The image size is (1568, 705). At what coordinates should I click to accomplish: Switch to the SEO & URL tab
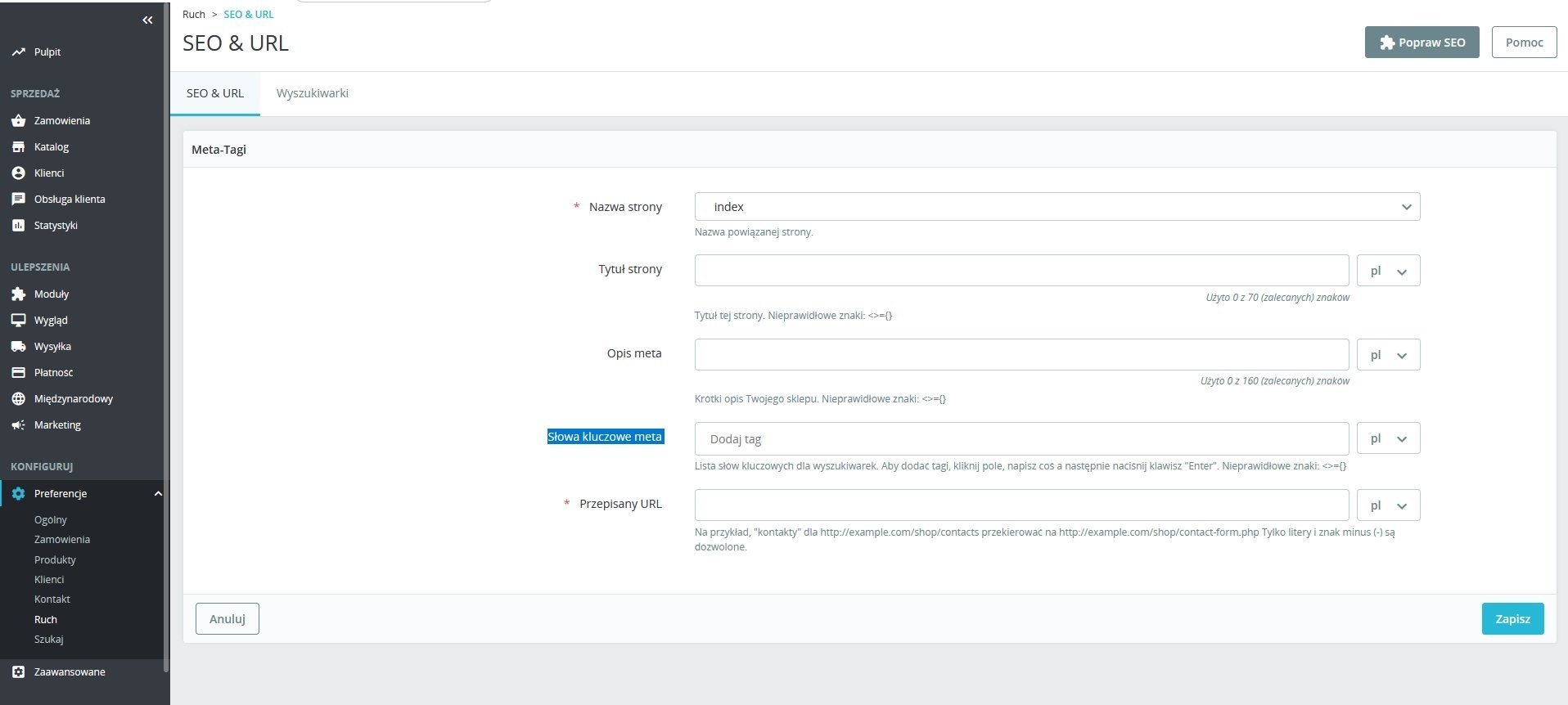click(x=215, y=93)
